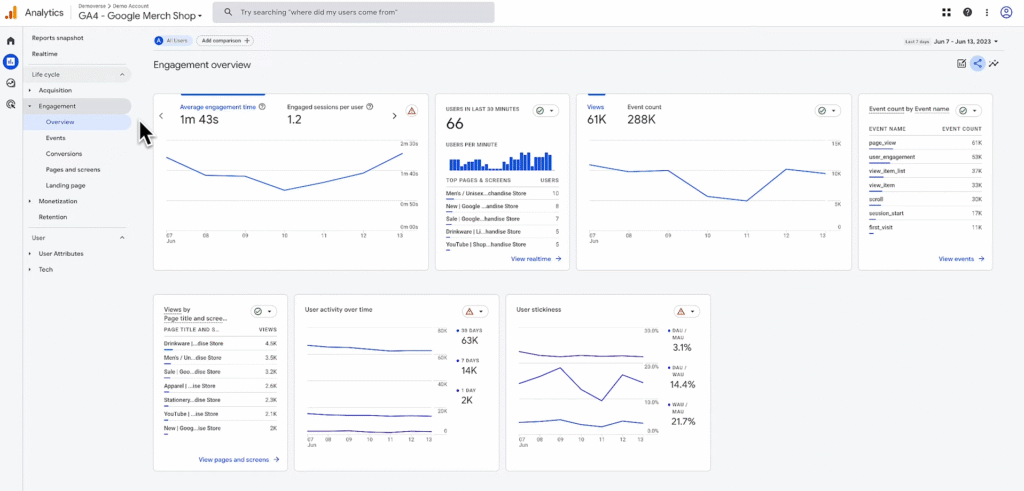Open the user account avatar
Image resolution: width=1024 pixels, height=491 pixels.
(x=1006, y=12)
